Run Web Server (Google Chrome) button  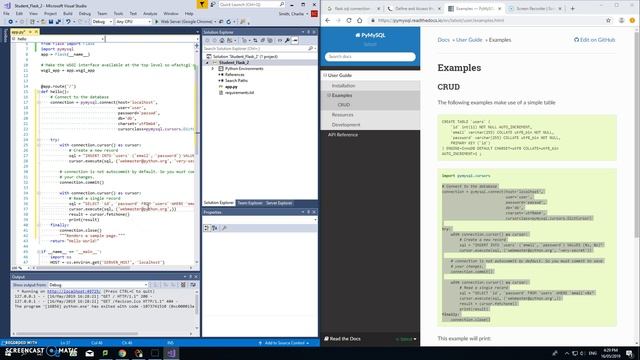184,22
